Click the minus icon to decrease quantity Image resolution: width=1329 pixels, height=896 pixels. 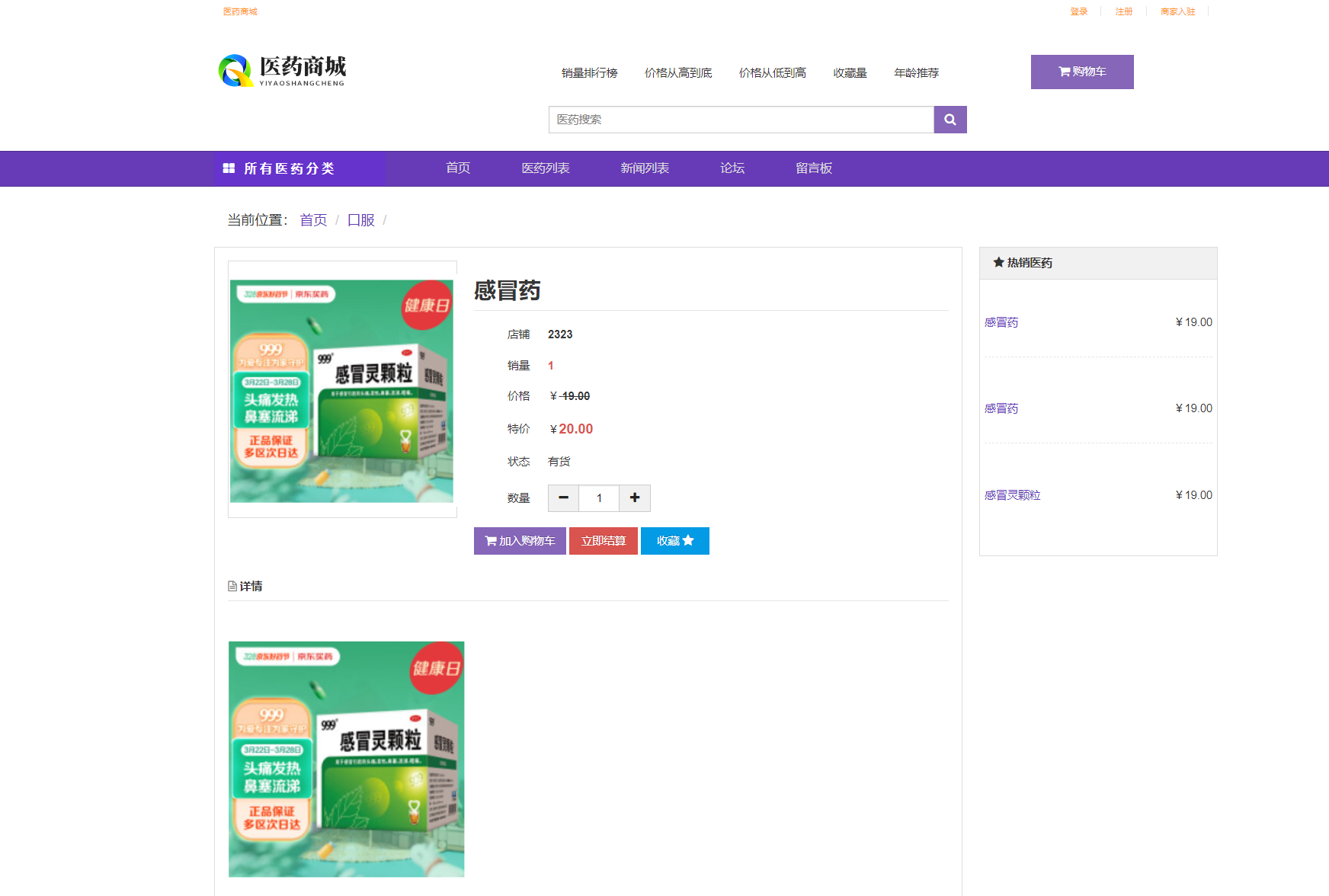point(562,498)
